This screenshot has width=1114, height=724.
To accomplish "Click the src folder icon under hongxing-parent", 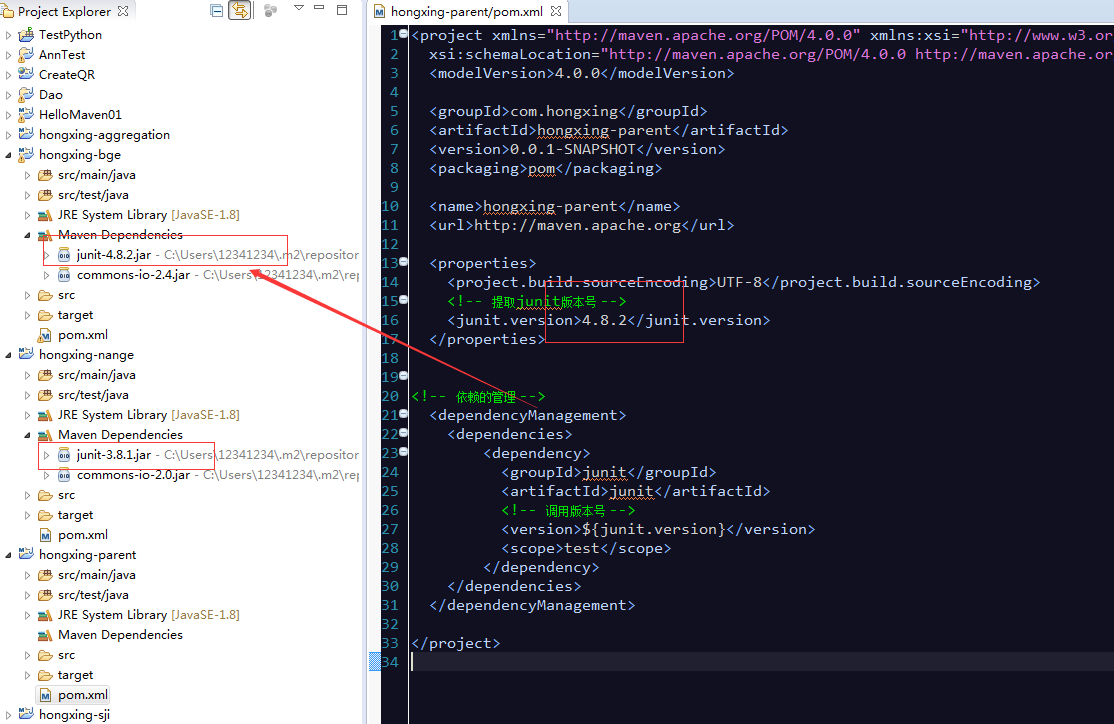I will pyautogui.click(x=45, y=654).
